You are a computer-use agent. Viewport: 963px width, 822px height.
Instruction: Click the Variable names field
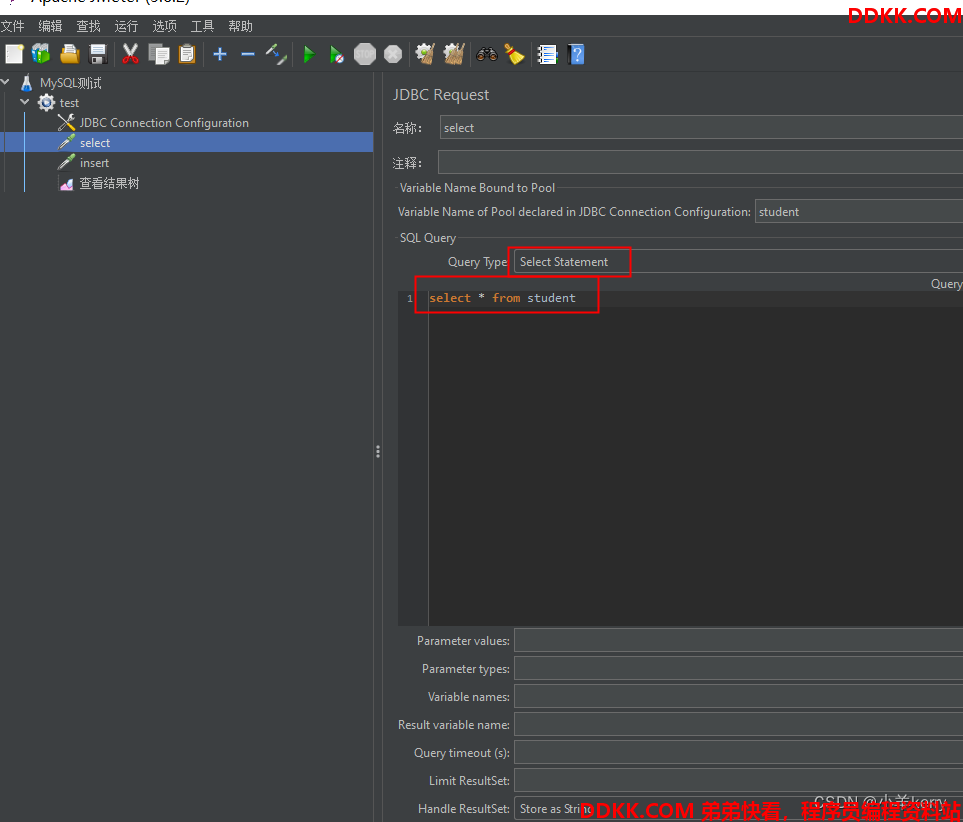point(738,697)
